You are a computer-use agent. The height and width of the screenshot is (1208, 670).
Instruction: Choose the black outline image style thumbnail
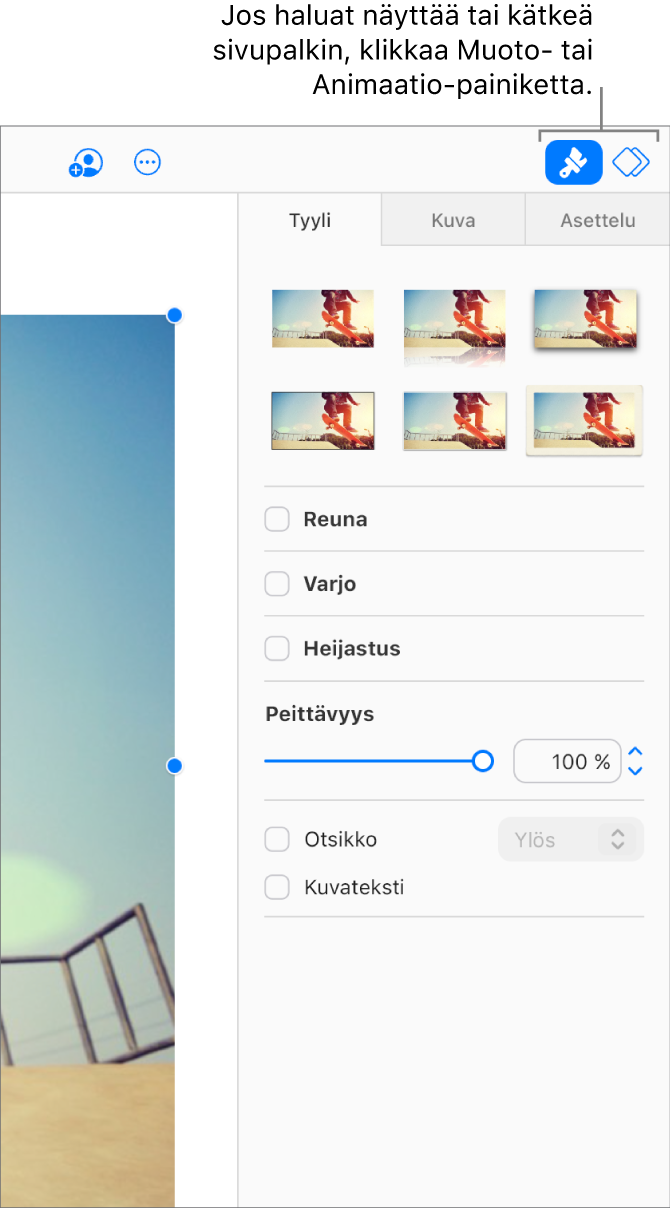(x=323, y=420)
